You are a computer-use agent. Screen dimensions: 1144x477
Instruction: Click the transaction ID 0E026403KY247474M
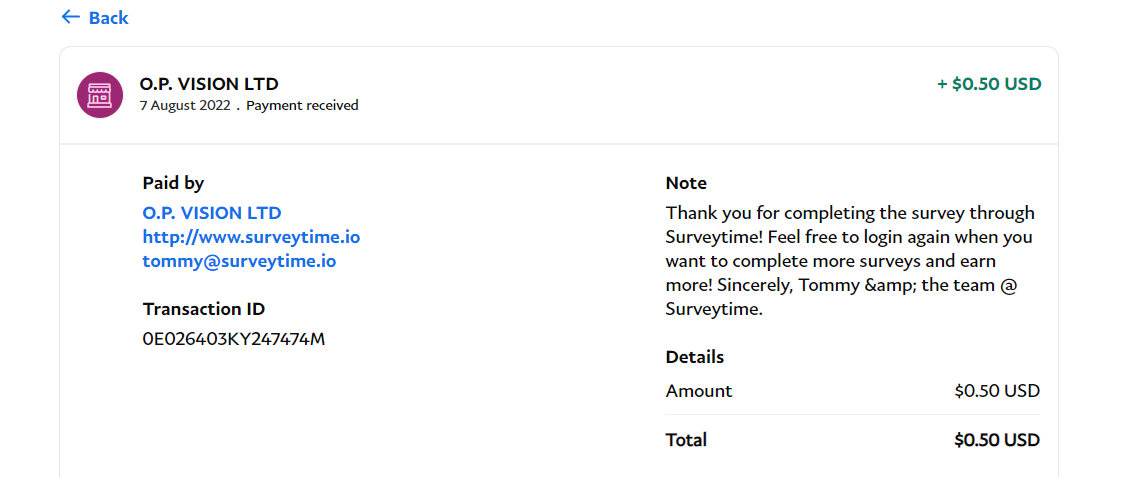pos(233,338)
